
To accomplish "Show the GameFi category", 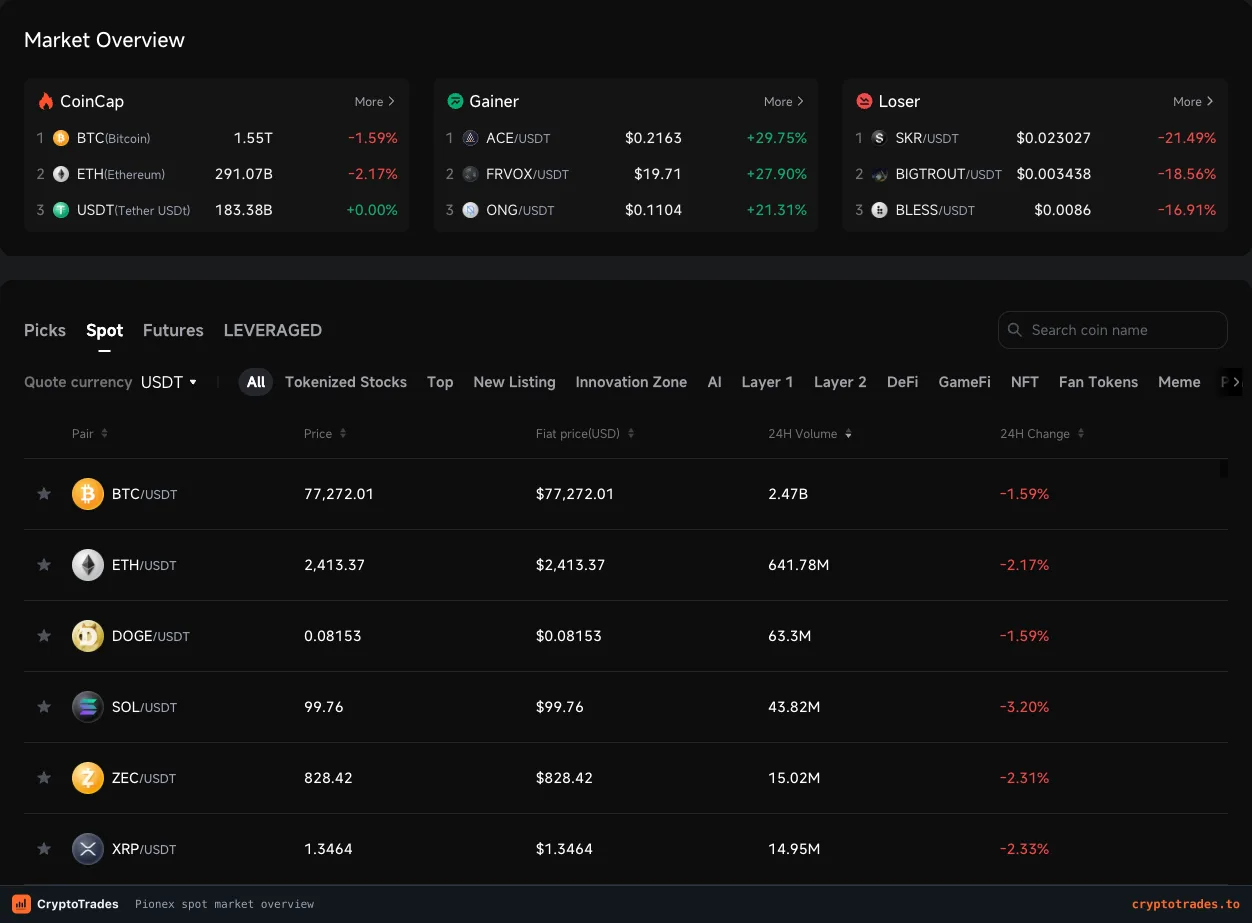I will click(x=965, y=382).
